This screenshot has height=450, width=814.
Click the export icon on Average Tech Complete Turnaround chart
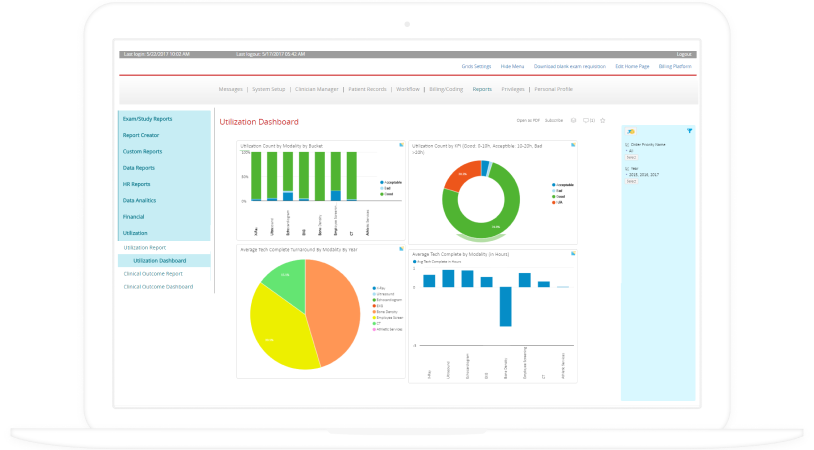point(401,249)
